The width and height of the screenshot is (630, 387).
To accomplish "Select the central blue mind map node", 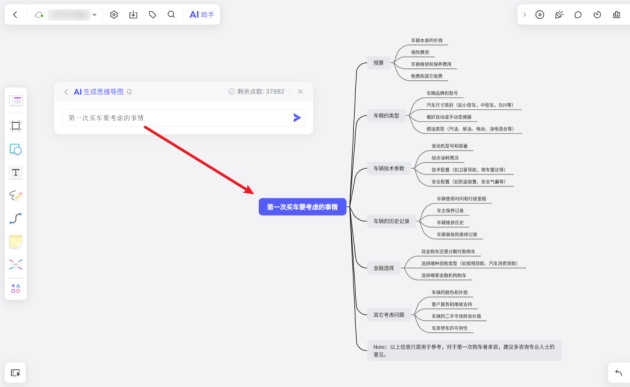I will click(302, 207).
